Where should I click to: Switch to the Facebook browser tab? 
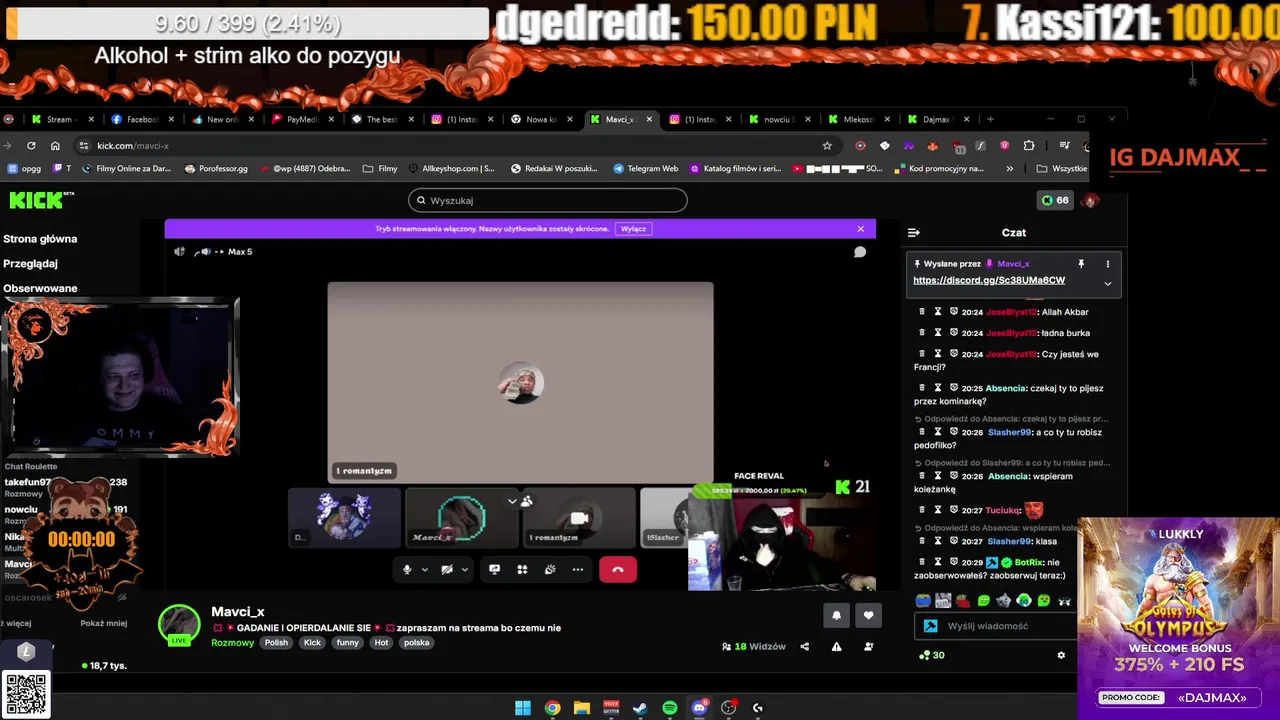click(142, 119)
